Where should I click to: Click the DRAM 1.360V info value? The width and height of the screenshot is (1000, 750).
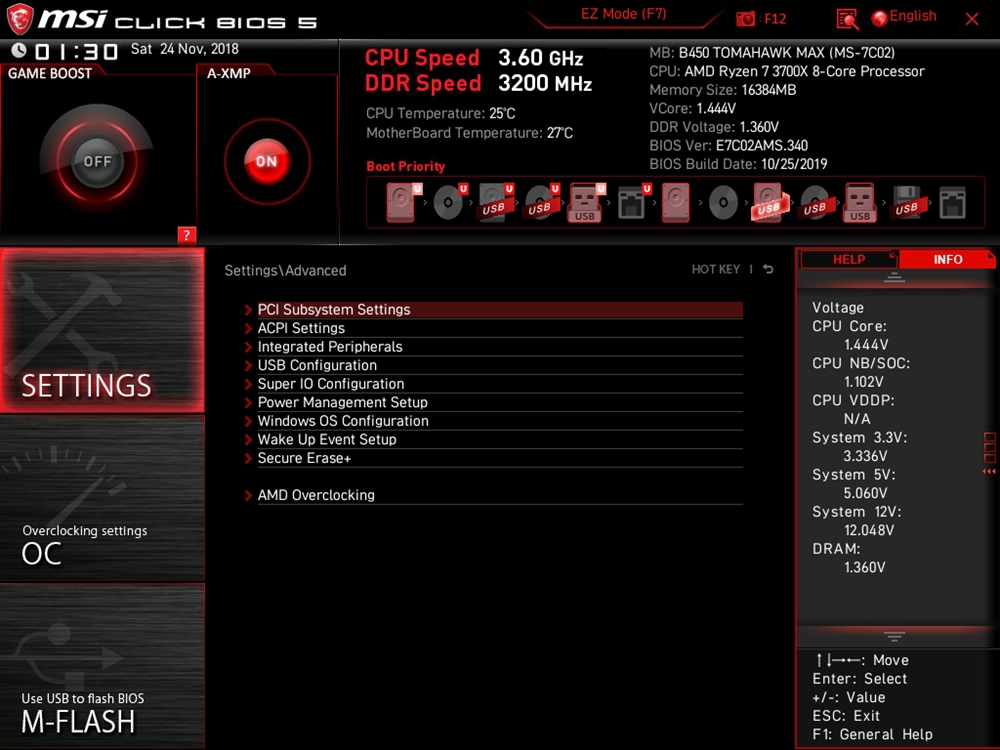point(864,567)
